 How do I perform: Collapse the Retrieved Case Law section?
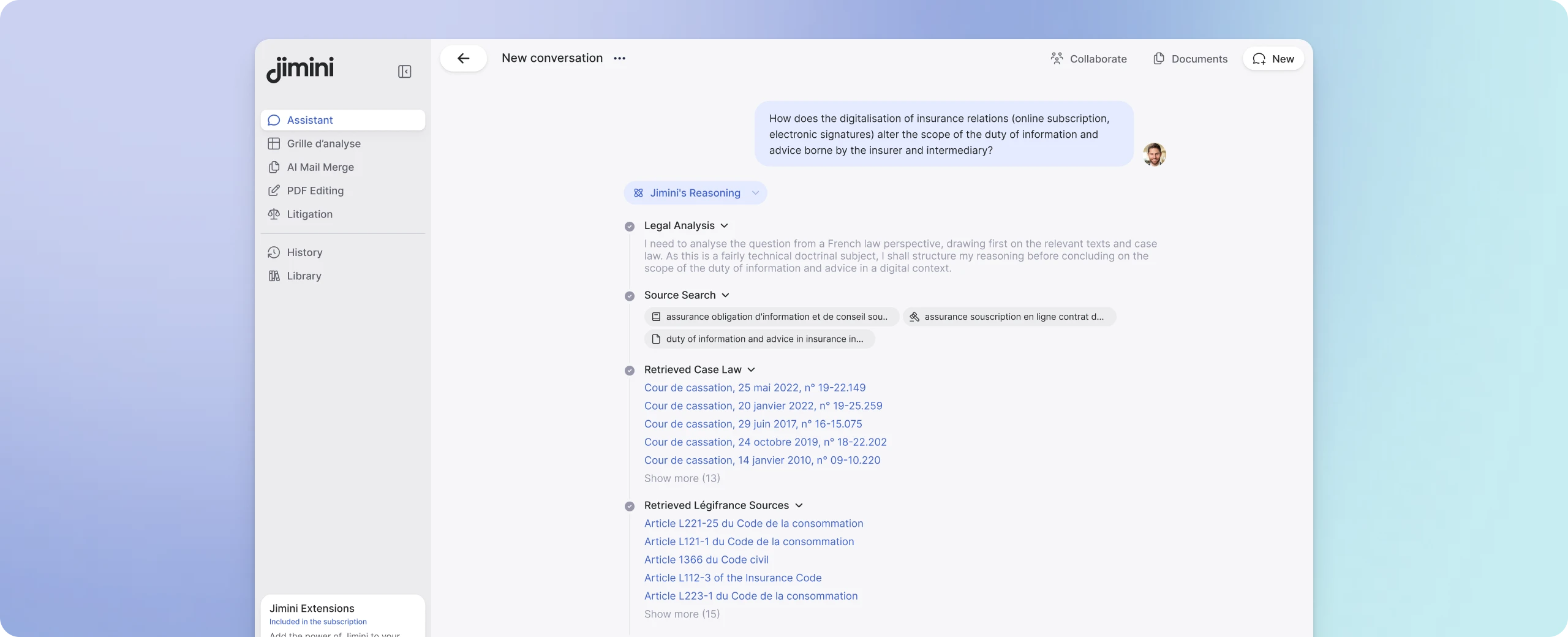(751, 370)
